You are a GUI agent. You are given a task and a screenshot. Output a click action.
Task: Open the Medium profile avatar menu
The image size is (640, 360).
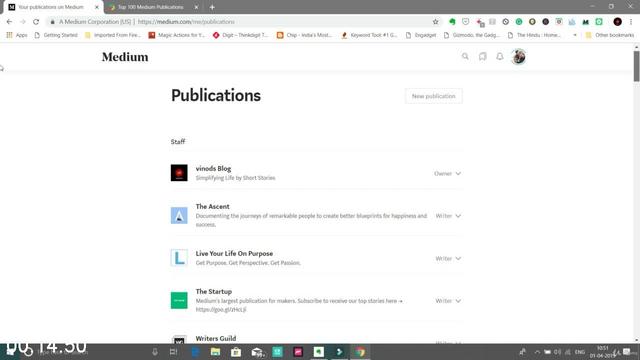point(518,56)
